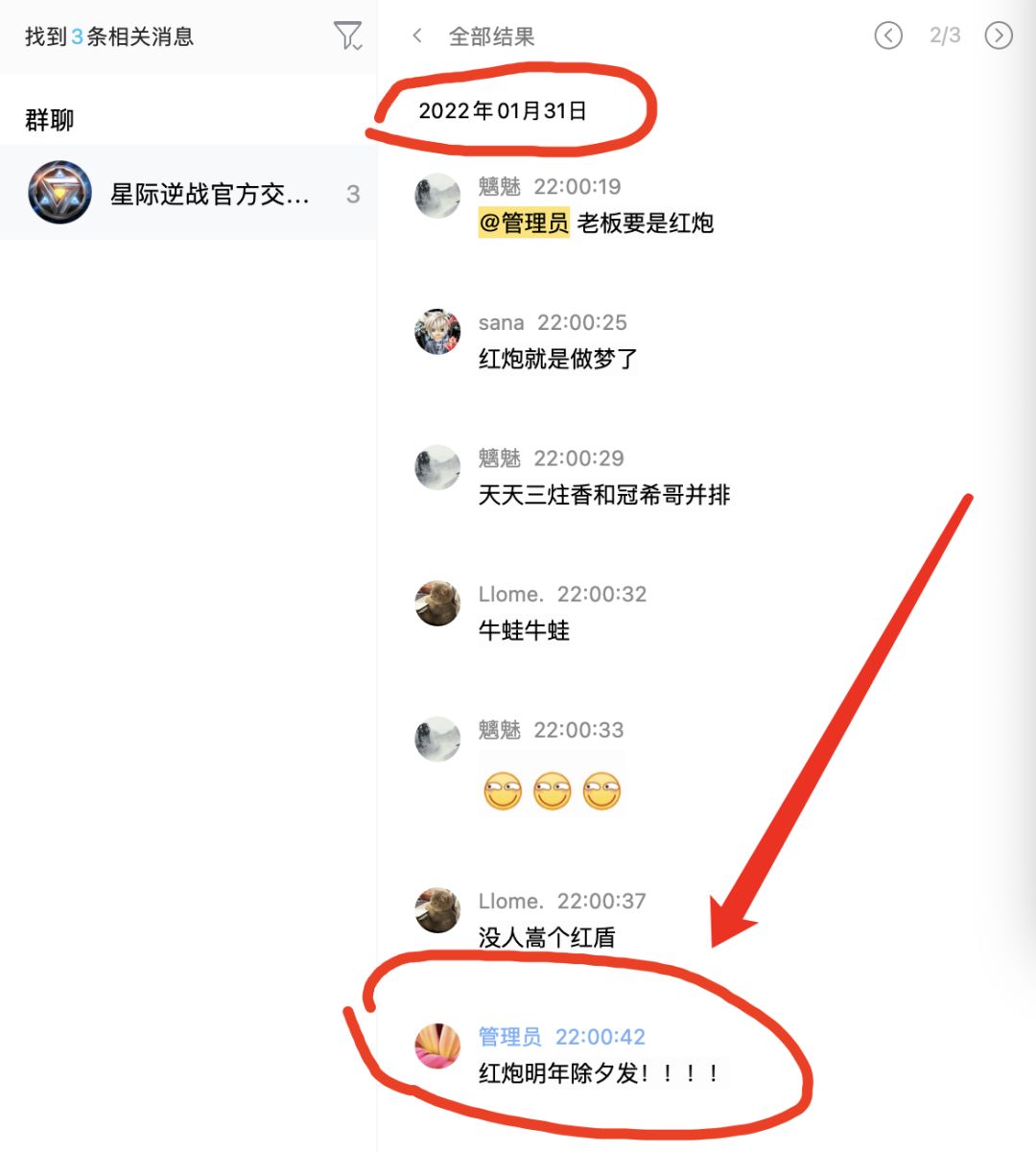Click the 管理员 sender name in blue
1036x1152 pixels.
(509, 1037)
